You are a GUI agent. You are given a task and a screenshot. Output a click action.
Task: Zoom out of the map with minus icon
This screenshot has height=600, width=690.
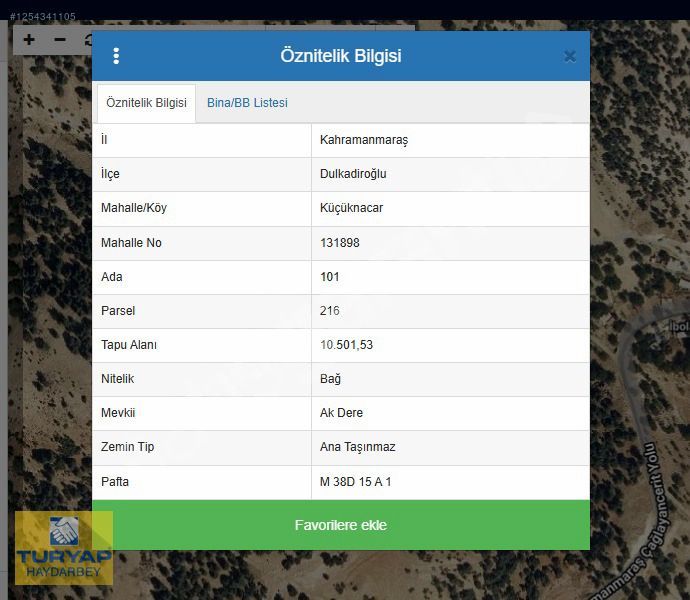pos(60,40)
